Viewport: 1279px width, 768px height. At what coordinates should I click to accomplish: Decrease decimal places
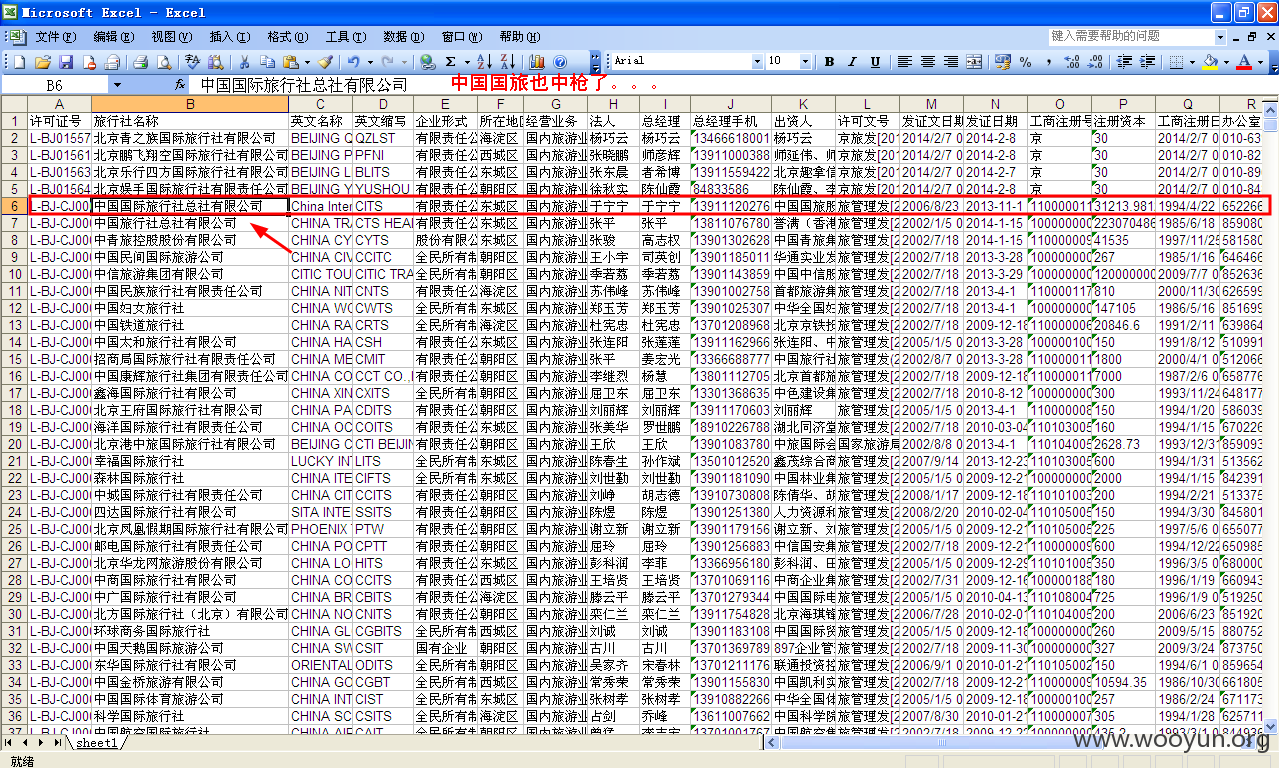(x=1095, y=61)
